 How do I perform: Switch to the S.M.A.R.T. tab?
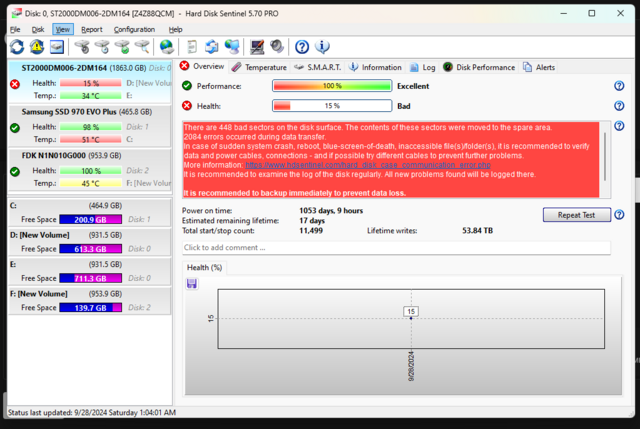click(321, 67)
